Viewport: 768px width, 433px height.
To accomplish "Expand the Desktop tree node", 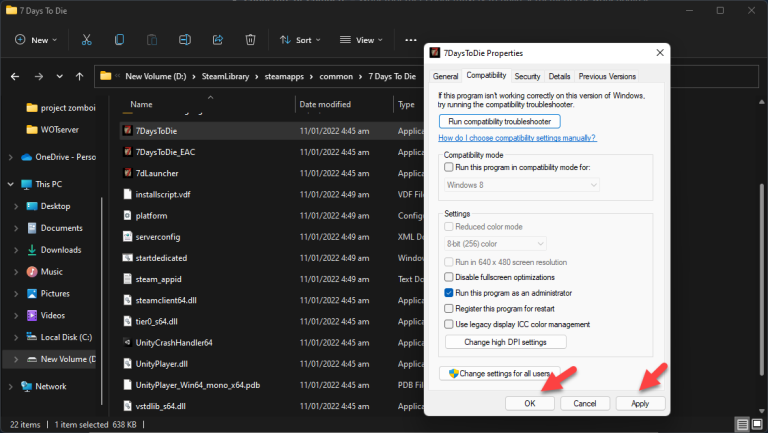I will [x=16, y=206].
